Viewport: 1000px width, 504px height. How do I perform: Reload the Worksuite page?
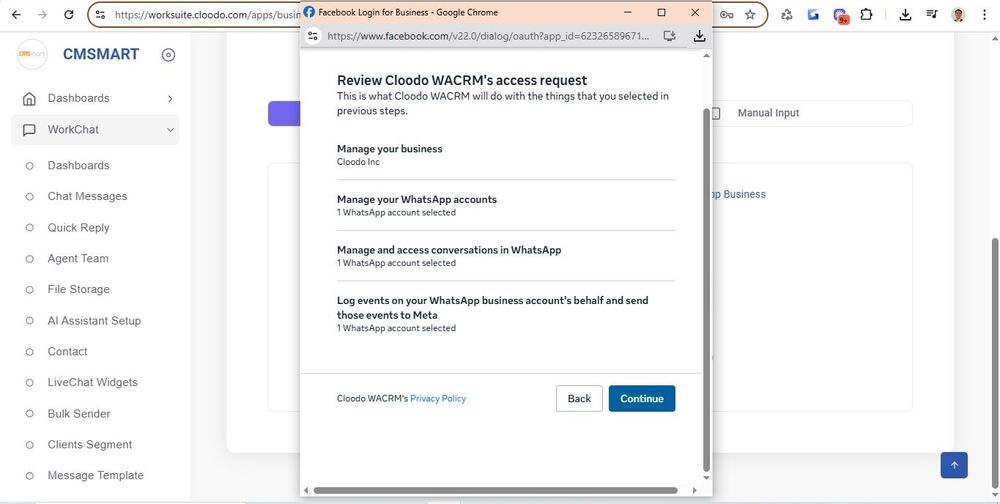[68, 15]
